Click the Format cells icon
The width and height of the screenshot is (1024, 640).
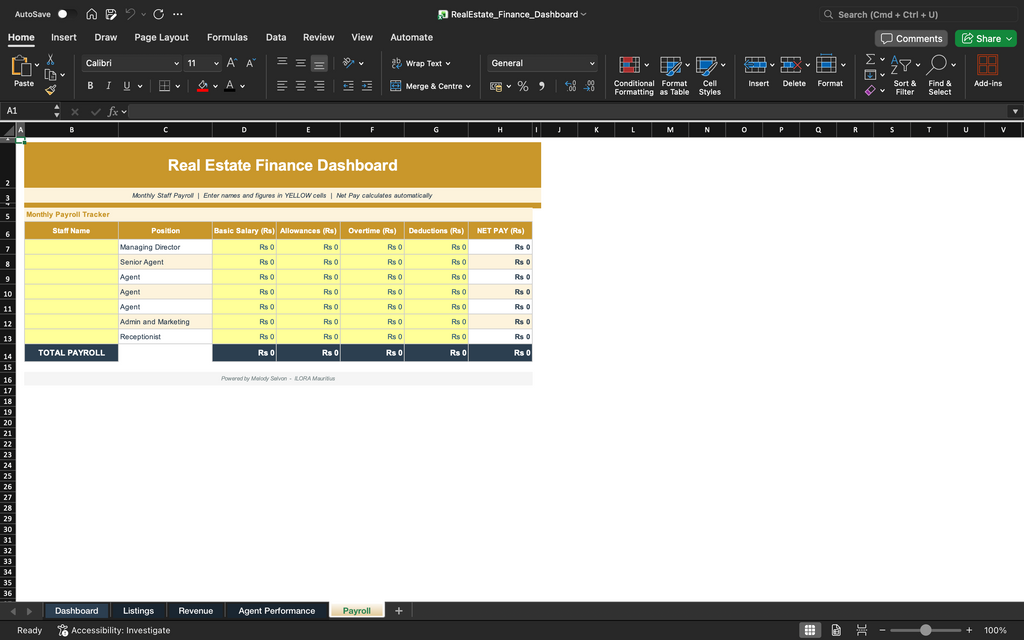(826, 65)
